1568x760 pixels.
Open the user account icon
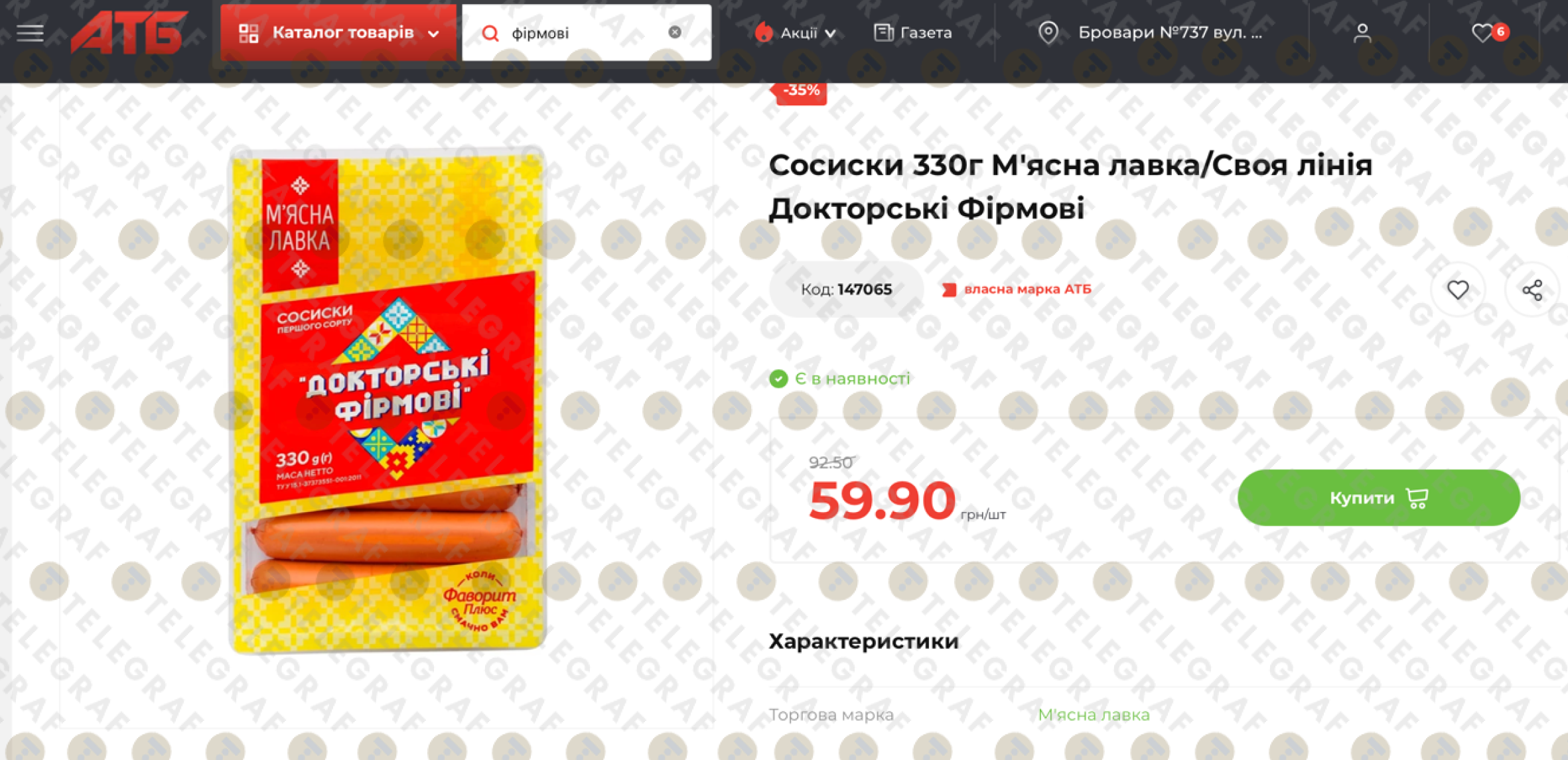(1362, 32)
